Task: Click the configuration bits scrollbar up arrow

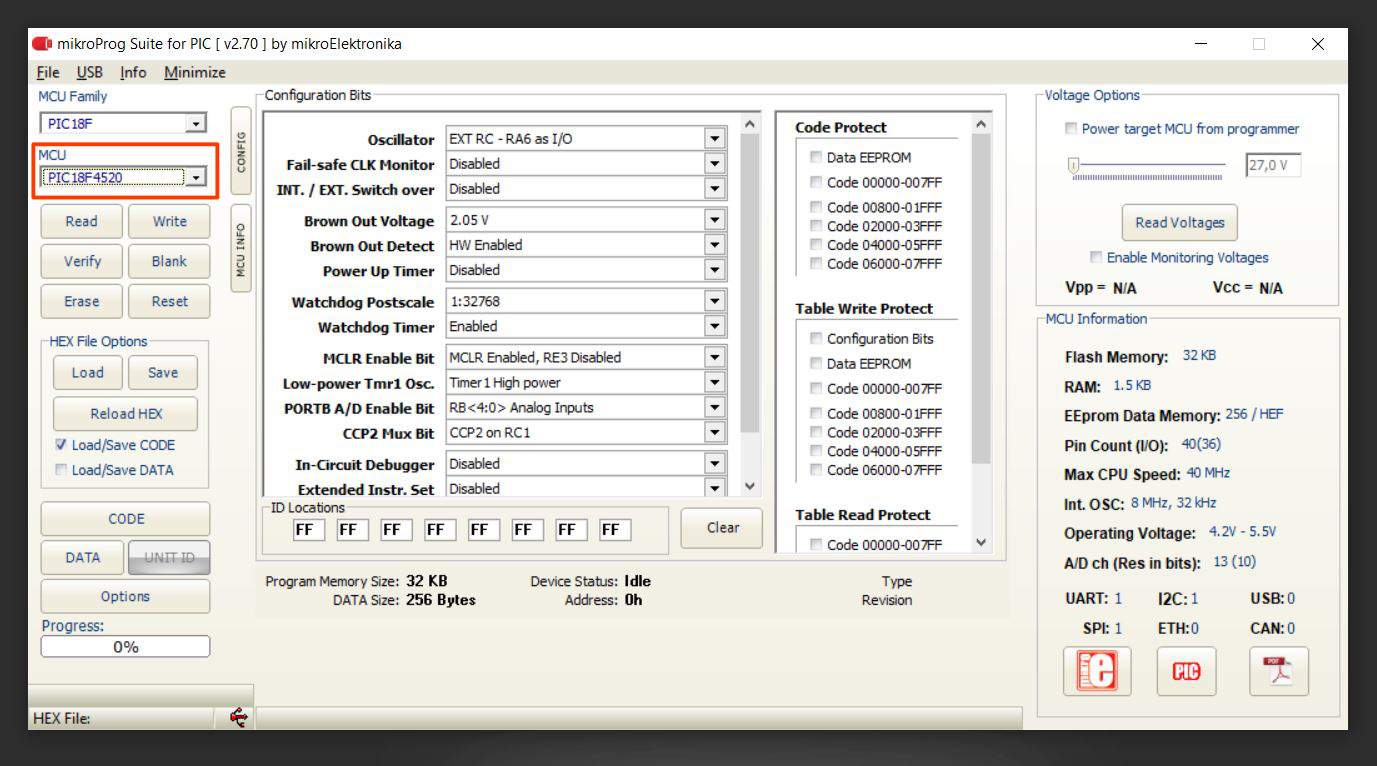Action: [x=751, y=124]
